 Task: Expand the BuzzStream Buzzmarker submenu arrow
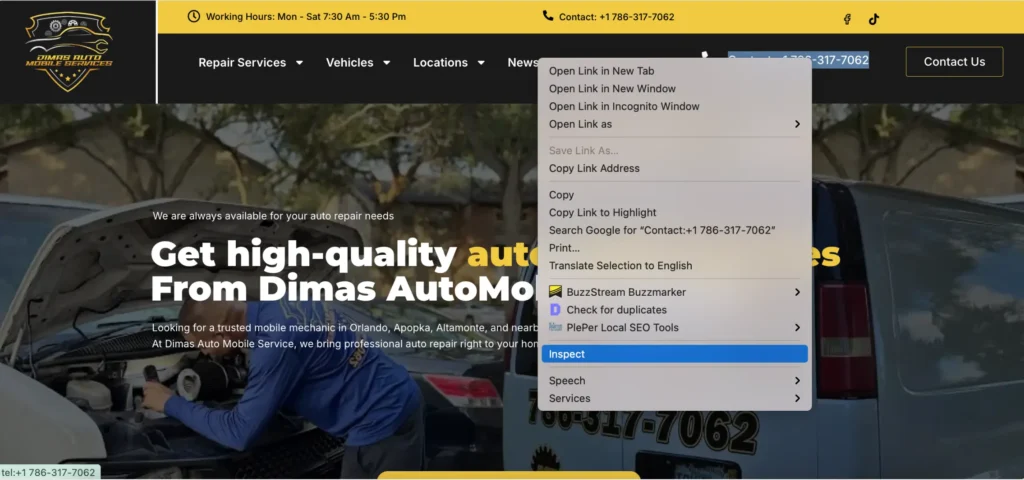[x=797, y=292]
